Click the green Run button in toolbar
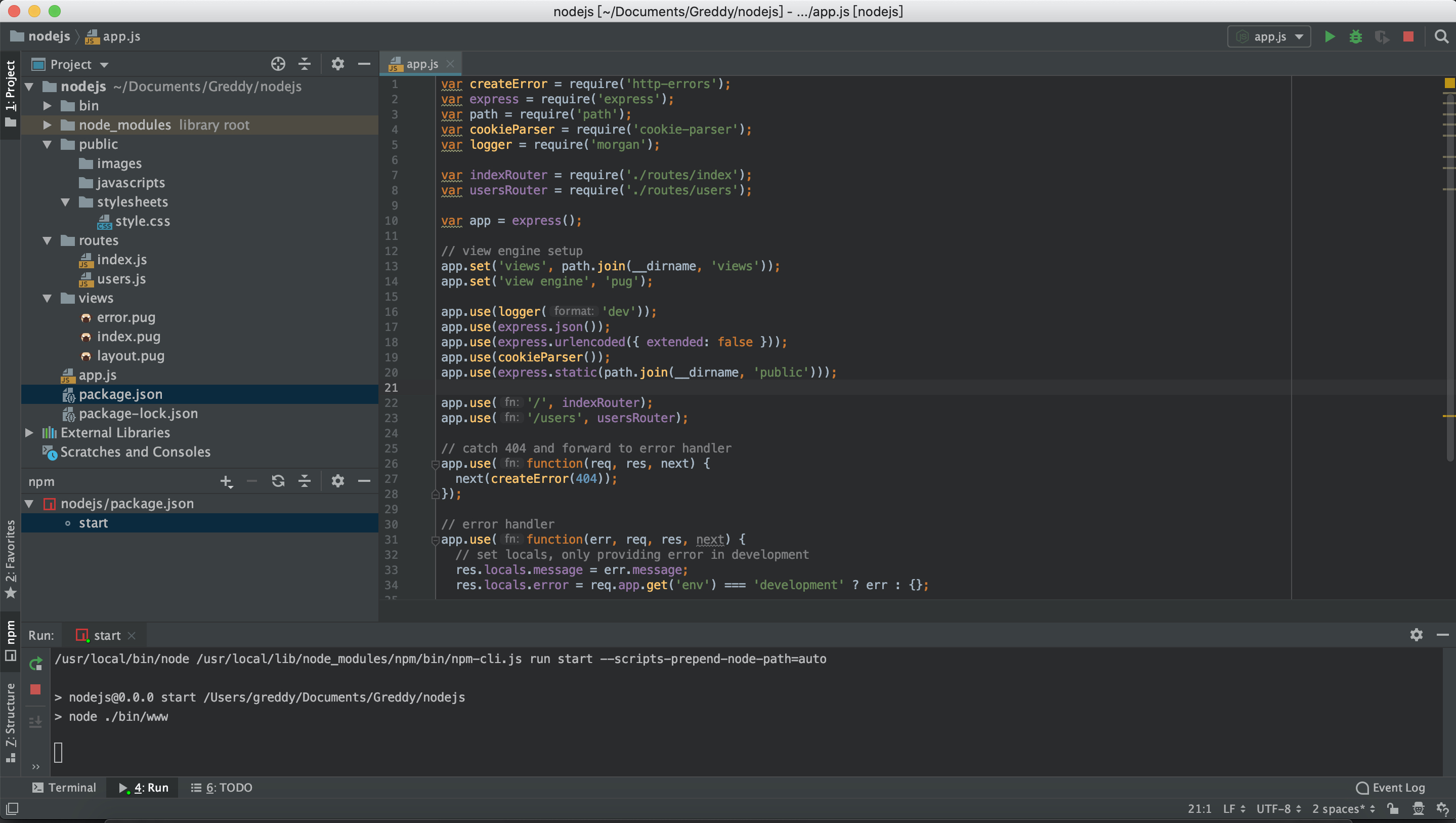The width and height of the screenshot is (1456, 823). point(1330,37)
